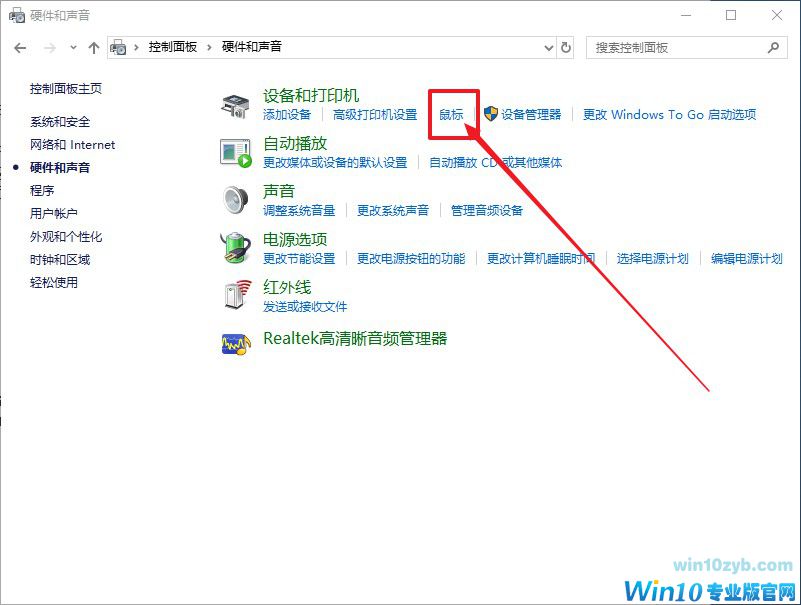Refresh the control panel view
Viewport: 801px width, 605px height.
[566, 48]
